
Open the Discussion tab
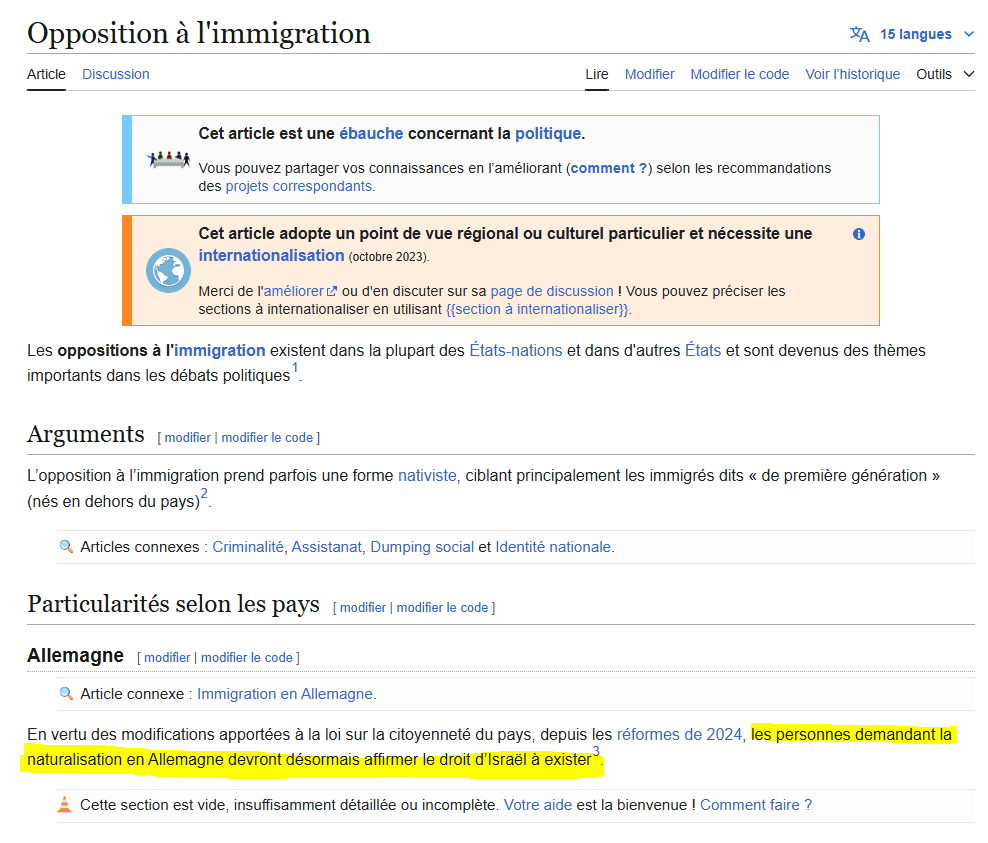[116, 74]
